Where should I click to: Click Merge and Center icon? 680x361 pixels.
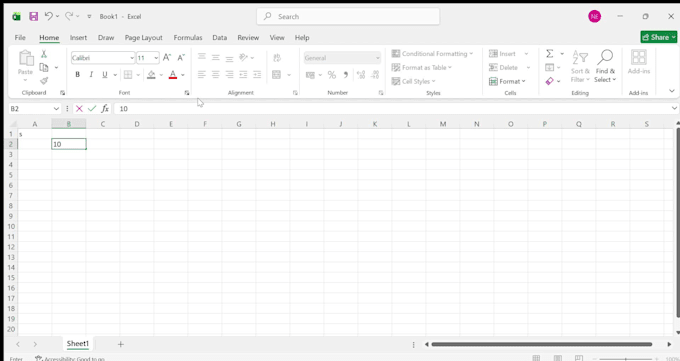277,75
